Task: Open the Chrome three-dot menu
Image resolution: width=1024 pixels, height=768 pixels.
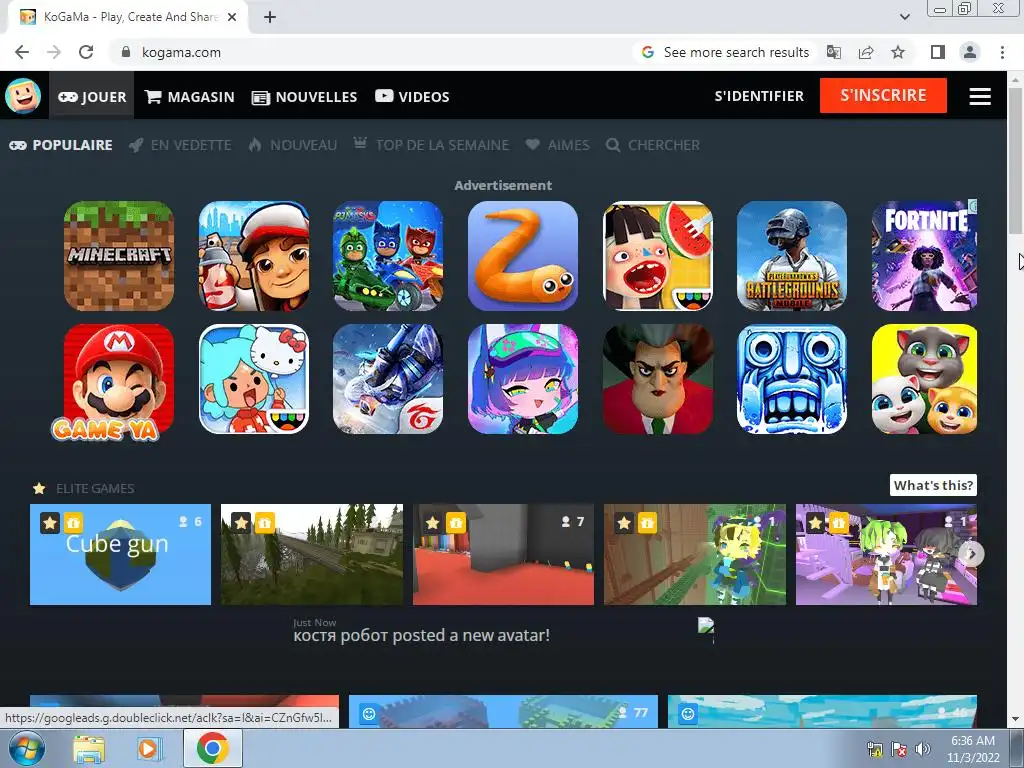Action: (1002, 52)
